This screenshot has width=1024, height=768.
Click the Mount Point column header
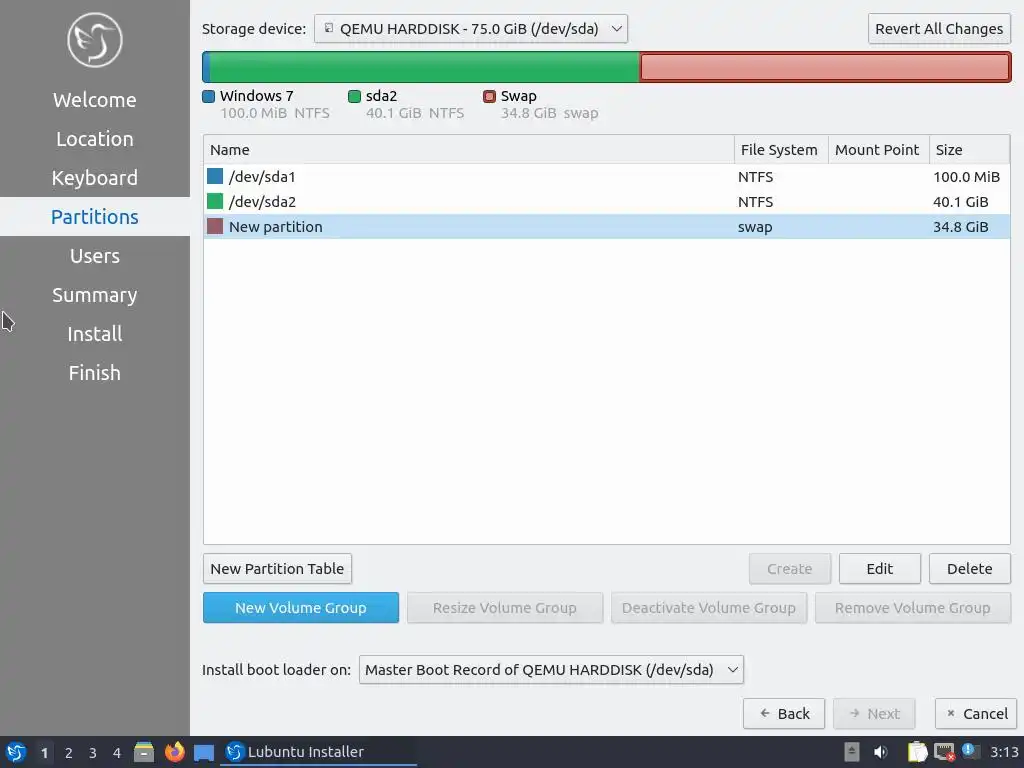click(x=878, y=150)
